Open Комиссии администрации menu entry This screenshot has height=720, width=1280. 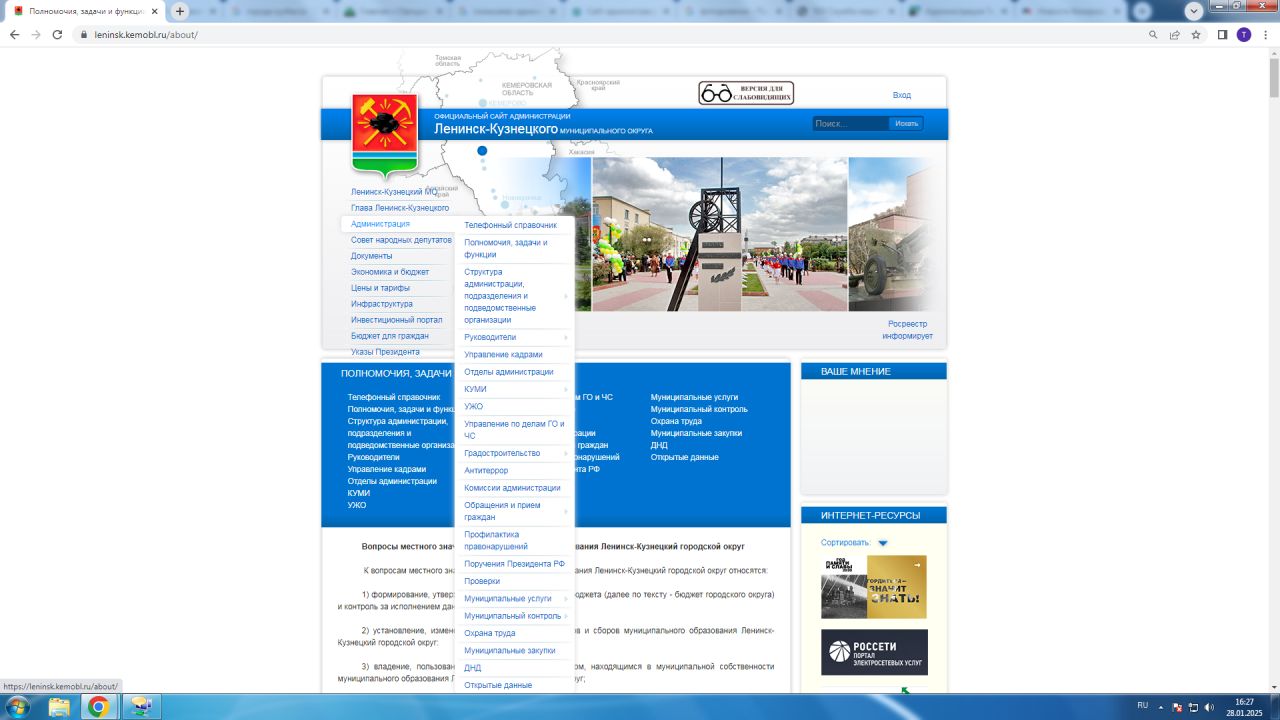[512, 488]
